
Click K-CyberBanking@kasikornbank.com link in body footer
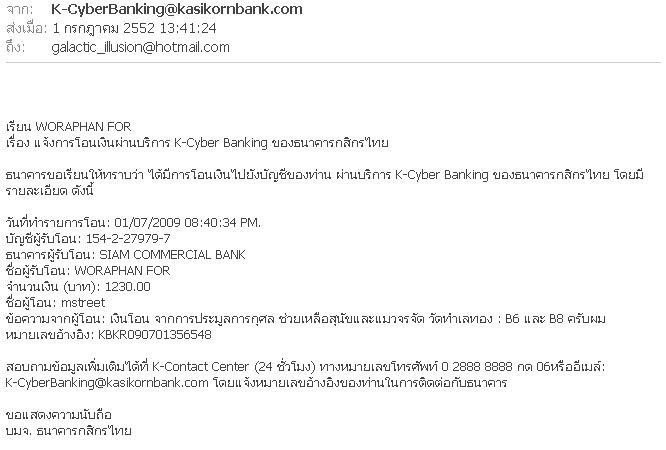[x=107, y=383]
